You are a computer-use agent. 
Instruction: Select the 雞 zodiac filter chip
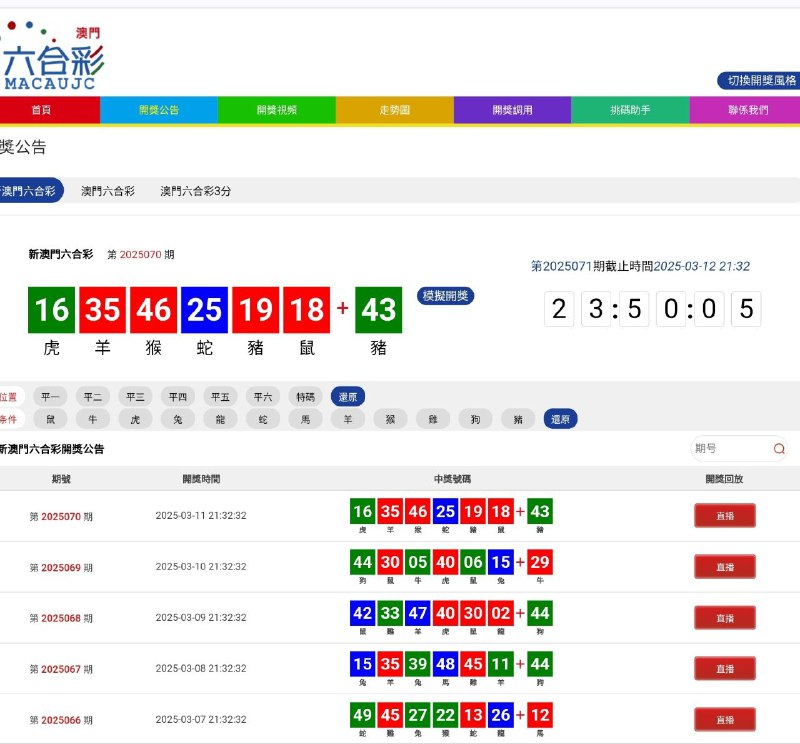click(433, 419)
